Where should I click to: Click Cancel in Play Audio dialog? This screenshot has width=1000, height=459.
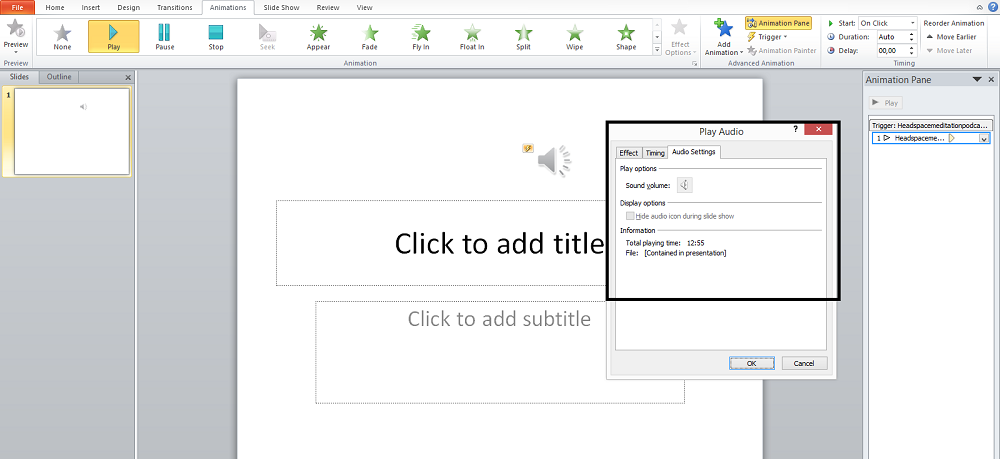pyautogui.click(x=804, y=363)
